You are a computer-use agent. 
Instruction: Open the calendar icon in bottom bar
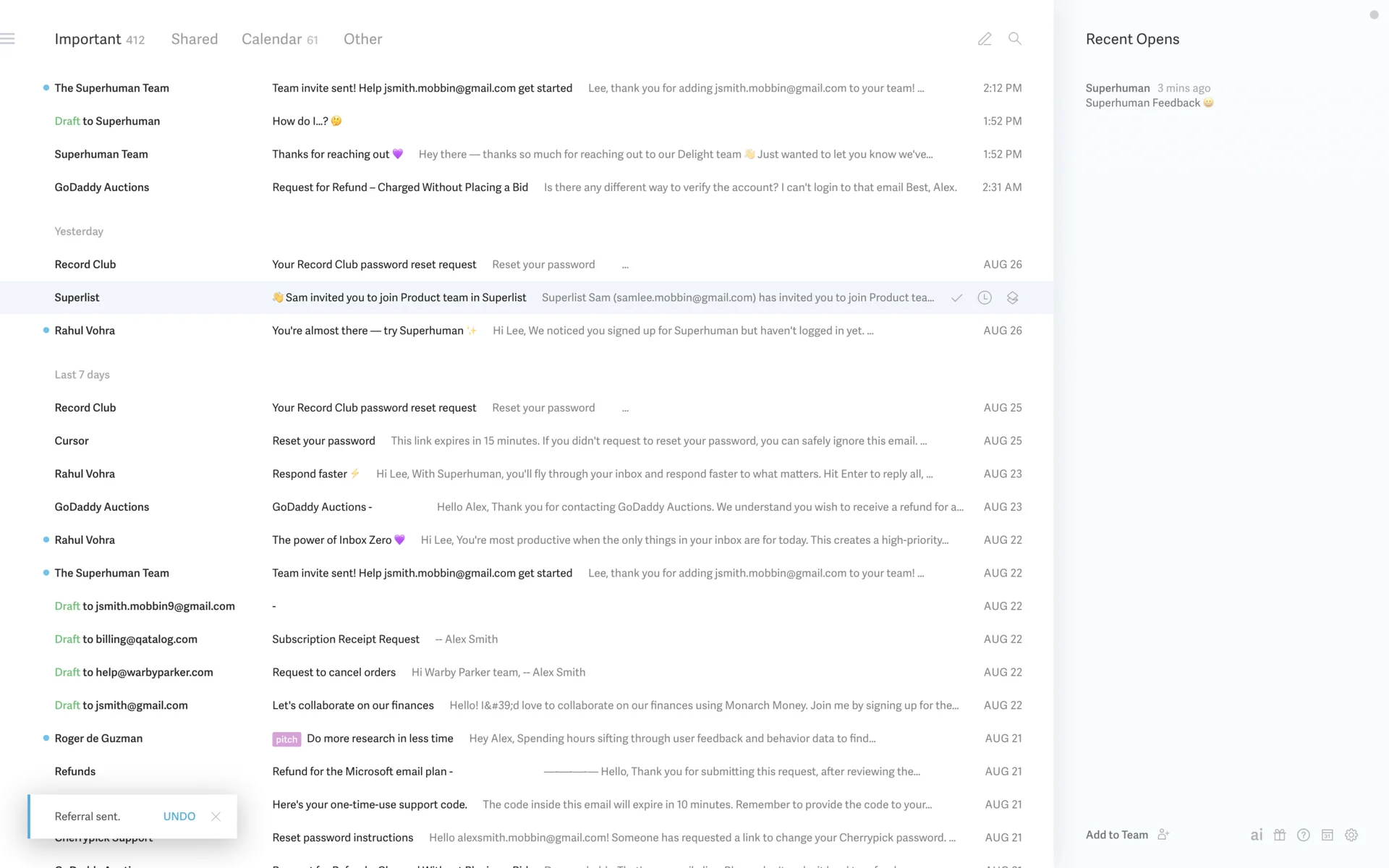1328,835
